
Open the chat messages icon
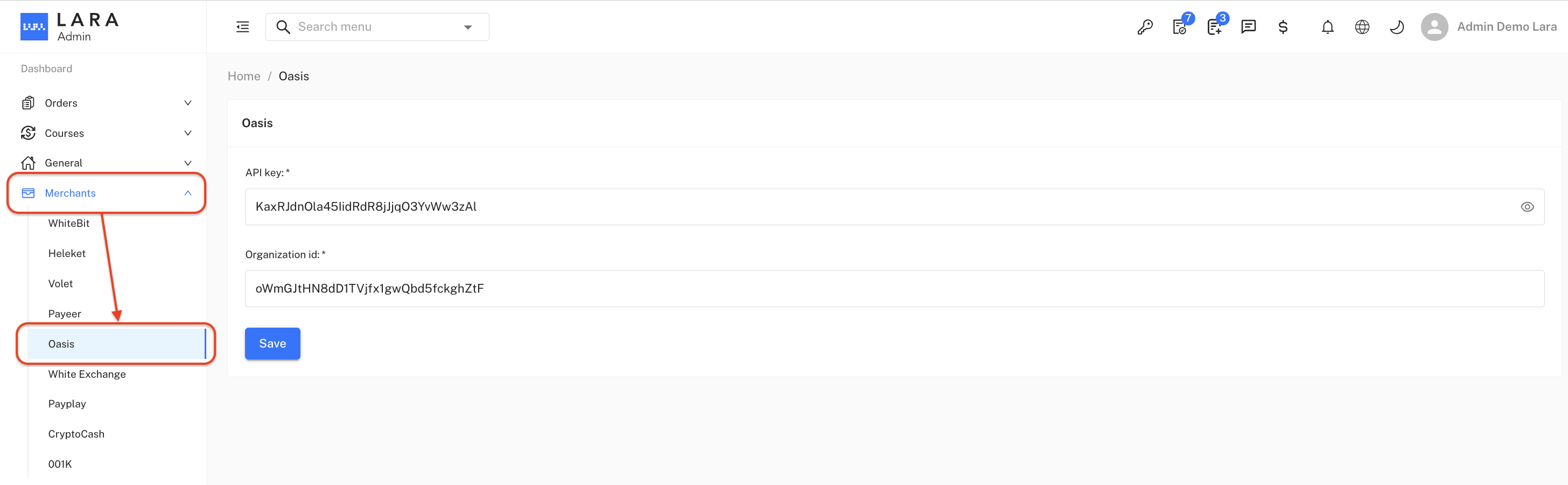(1249, 27)
